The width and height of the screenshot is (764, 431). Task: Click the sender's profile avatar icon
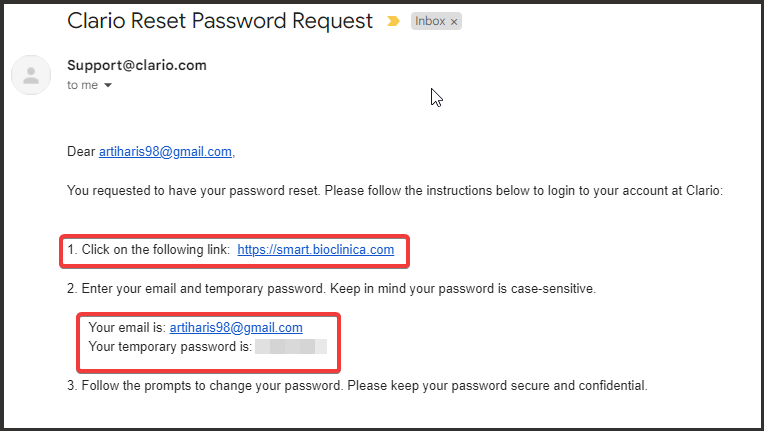click(x=31, y=75)
